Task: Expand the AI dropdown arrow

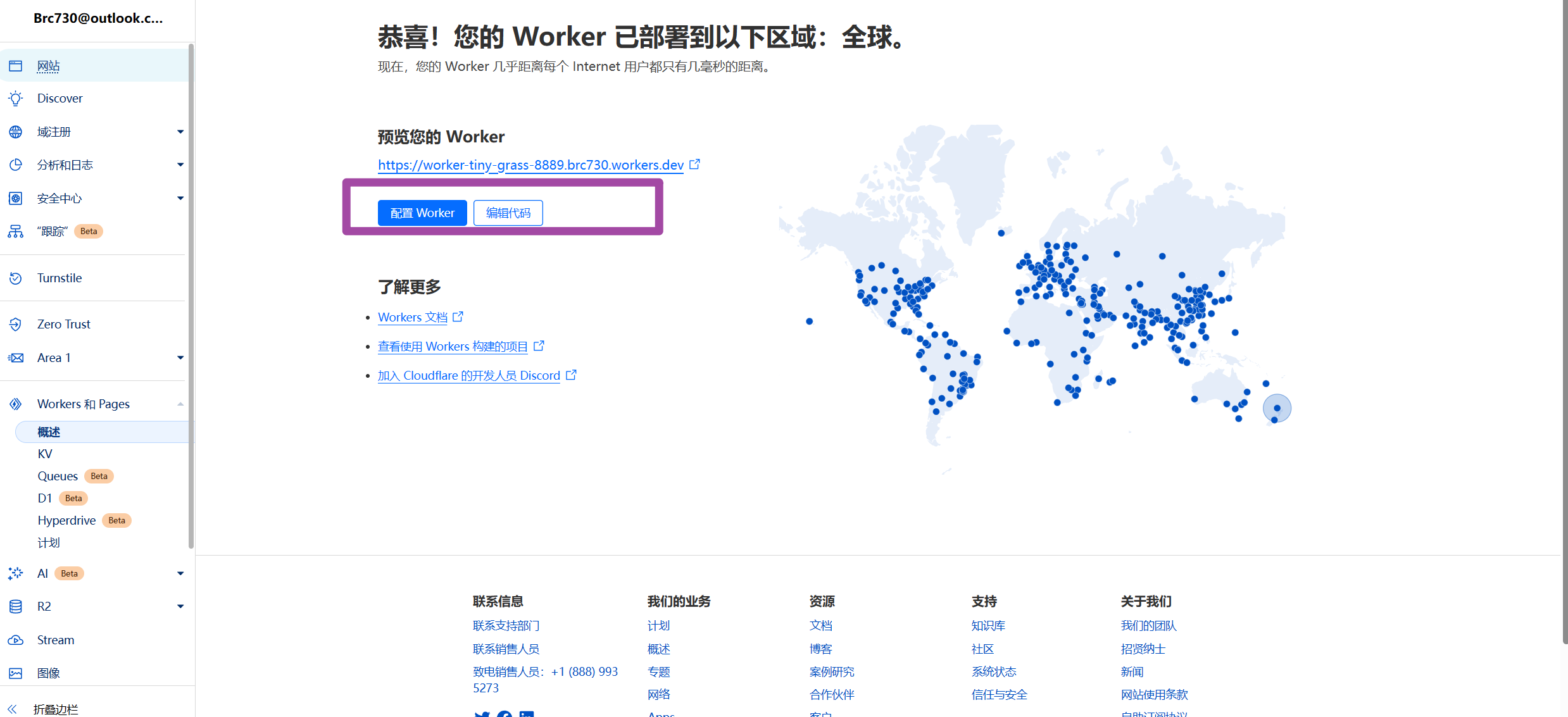Action: [180, 573]
